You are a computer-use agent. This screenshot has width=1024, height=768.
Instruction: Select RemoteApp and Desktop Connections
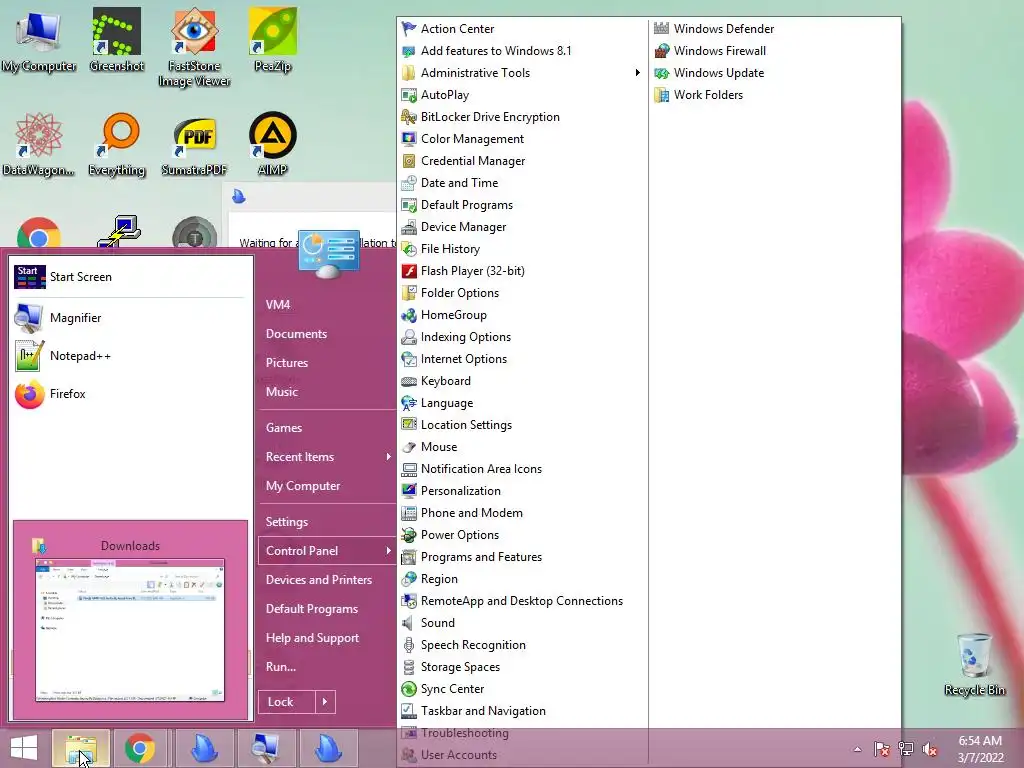(x=512, y=601)
